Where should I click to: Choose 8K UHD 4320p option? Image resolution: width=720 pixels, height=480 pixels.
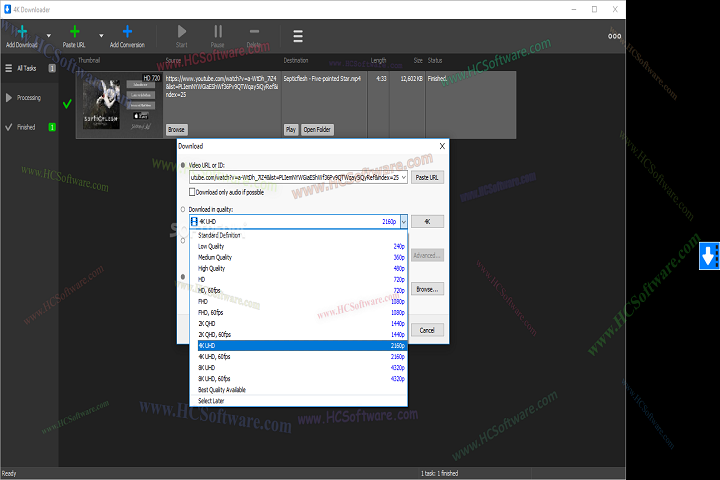click(x=298, y=367)
